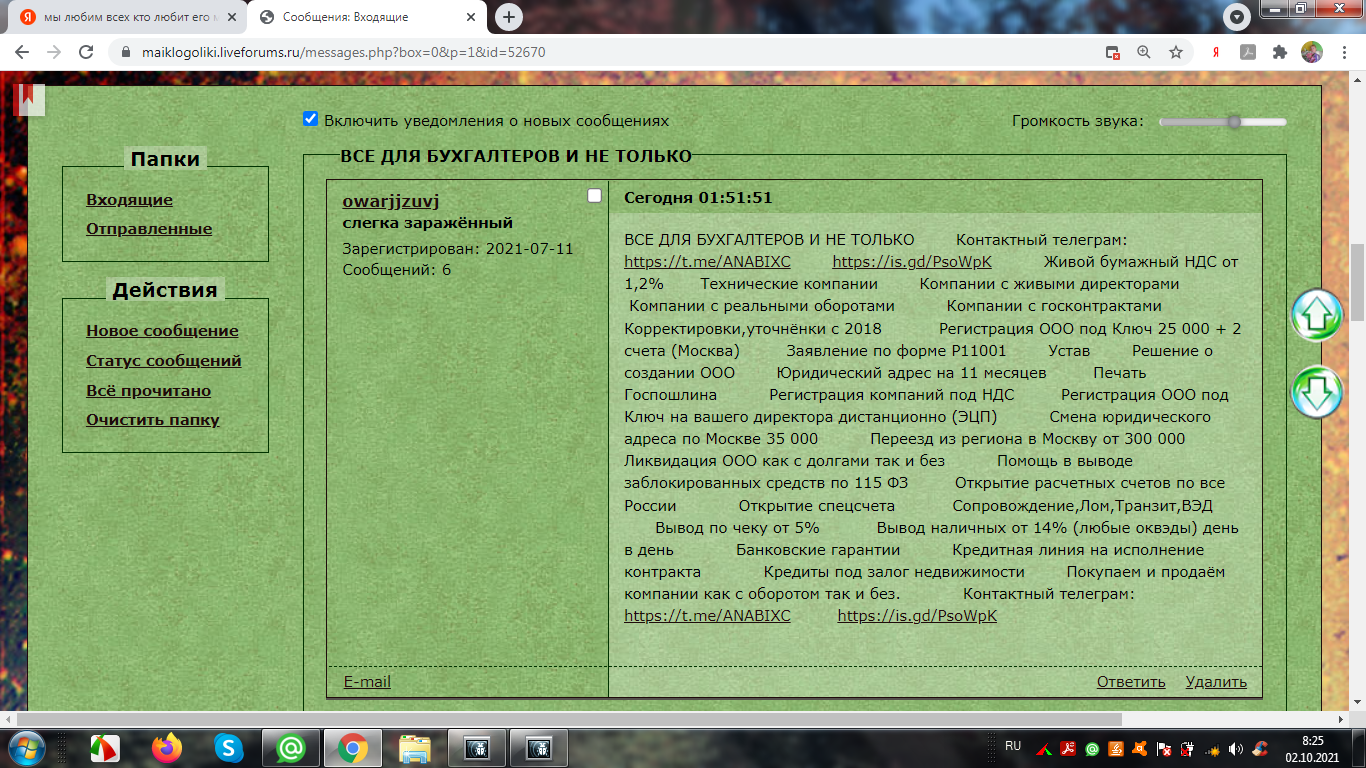Image resolution: width=1366 pixels, height=768 pixels.
Task: Open File Explorer from the taskbar
Action: (x=415, y=747)
